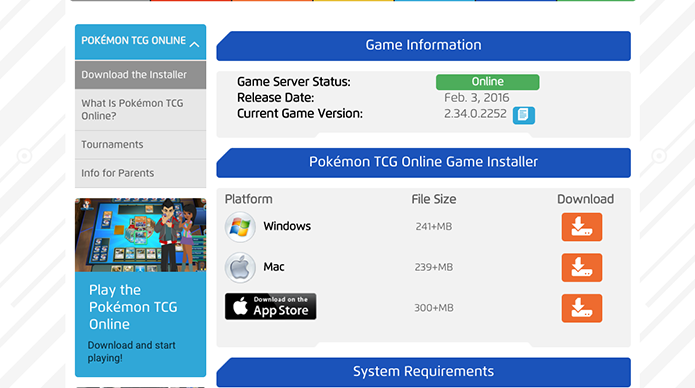Image resolution: width=695 pixels, height=388 pixels.
Task: Click orange download button in App Store row
Action: point(582,308)
